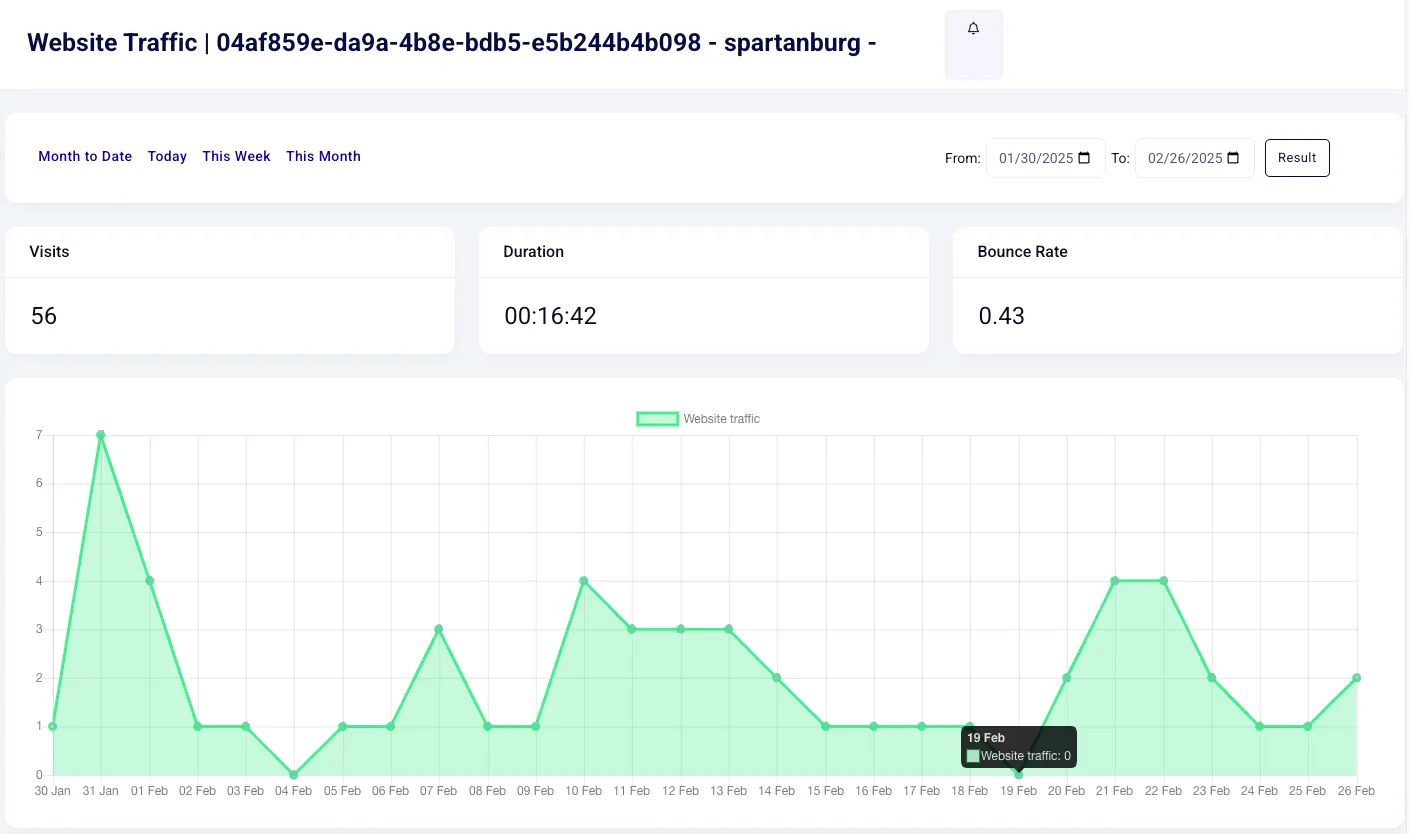
Task: Click the 31 Jan peak data point
Action: tap(101, 435)
